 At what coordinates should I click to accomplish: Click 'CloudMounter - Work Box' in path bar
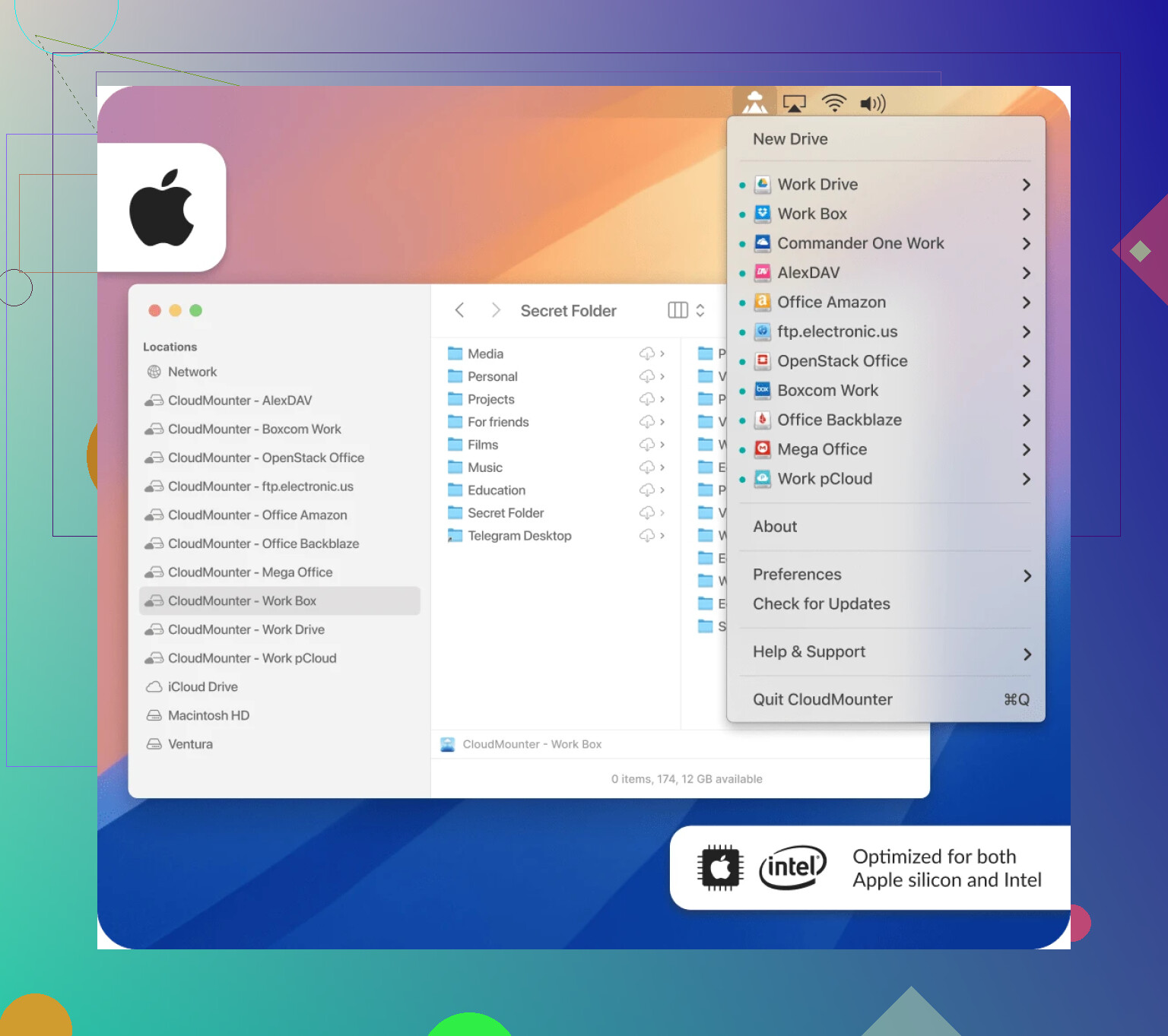pos(532,744)
